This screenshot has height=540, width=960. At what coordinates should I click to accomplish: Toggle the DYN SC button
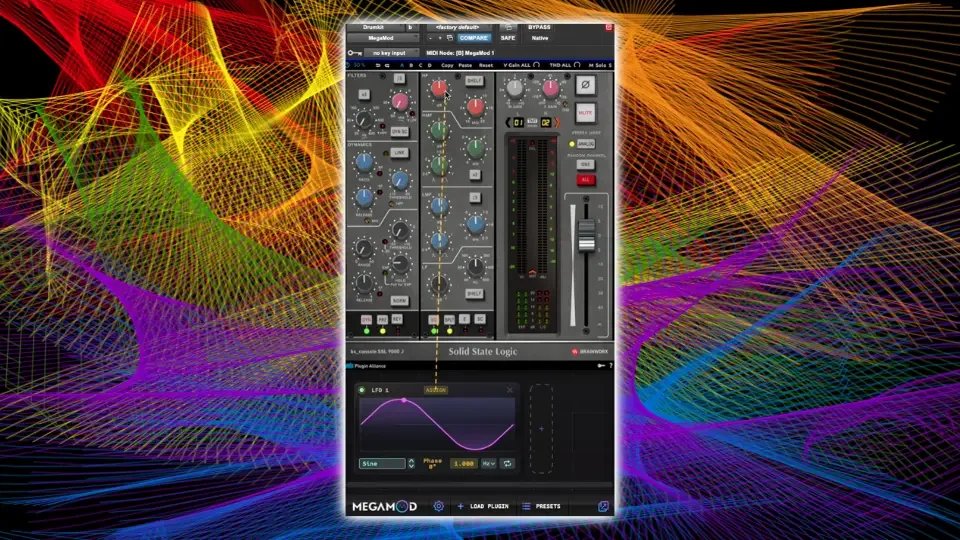pos(399,132)
